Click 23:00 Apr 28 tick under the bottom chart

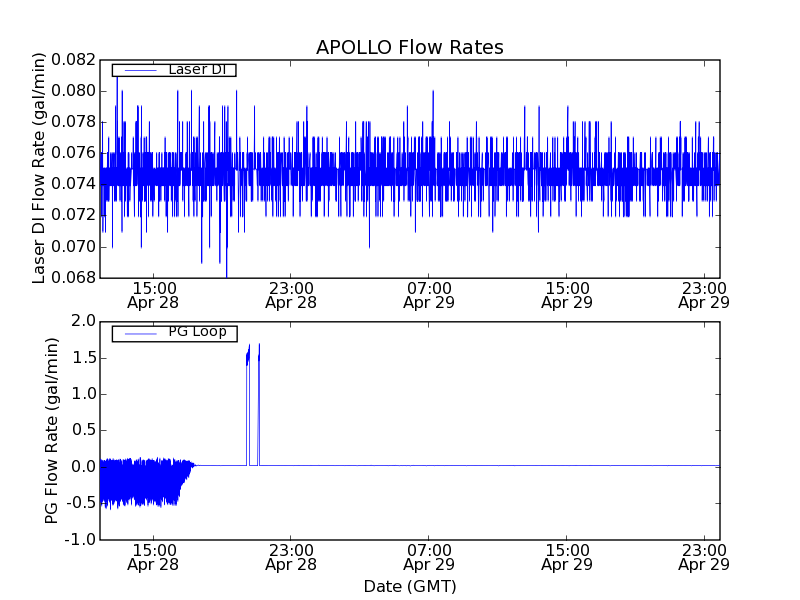click(291, 557)
